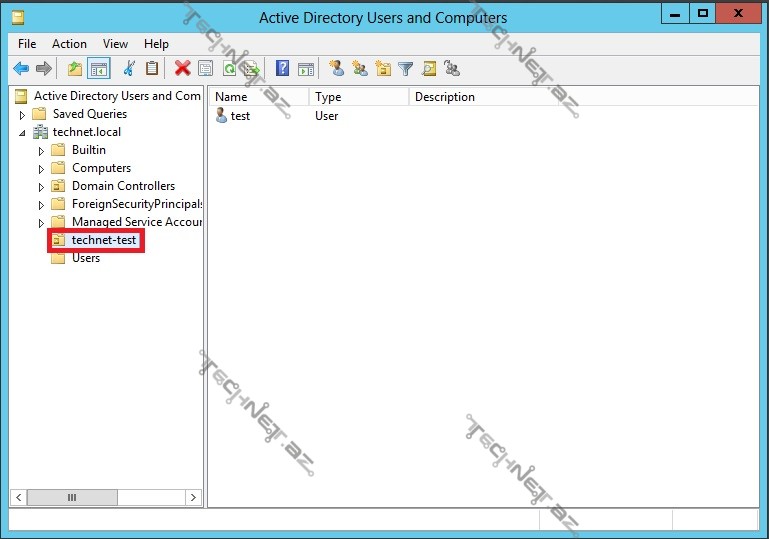Click the Back arrow in the toolbar
This screenshot has height=539, width=769.
tap(21, 69)
